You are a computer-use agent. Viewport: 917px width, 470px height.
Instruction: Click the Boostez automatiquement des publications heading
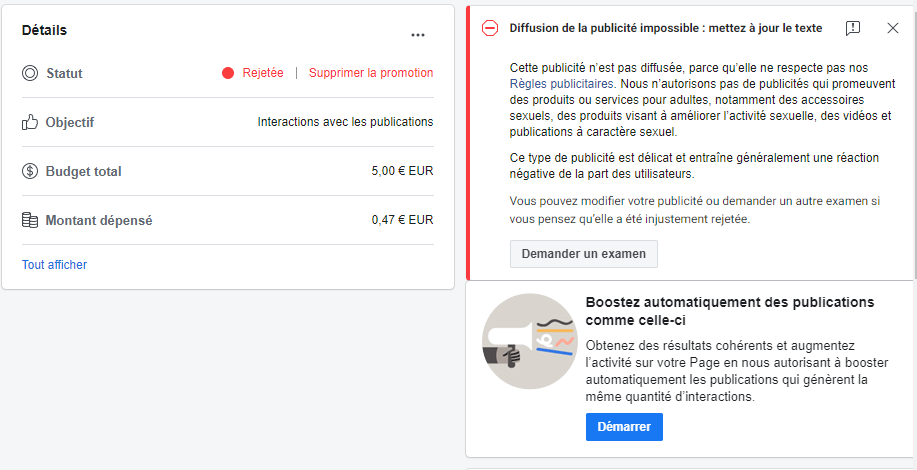coord(730,312)
